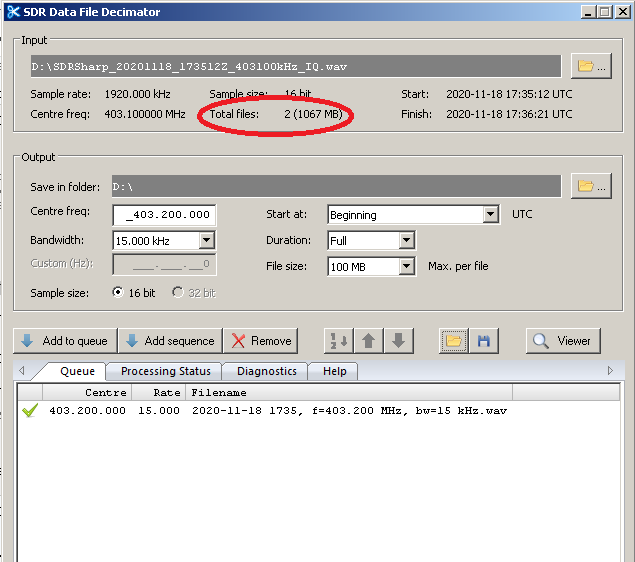Image resolution: width=635 pixels, height=562 pixels.
Task: Click Add to queue button
Action: click(64, 341)
